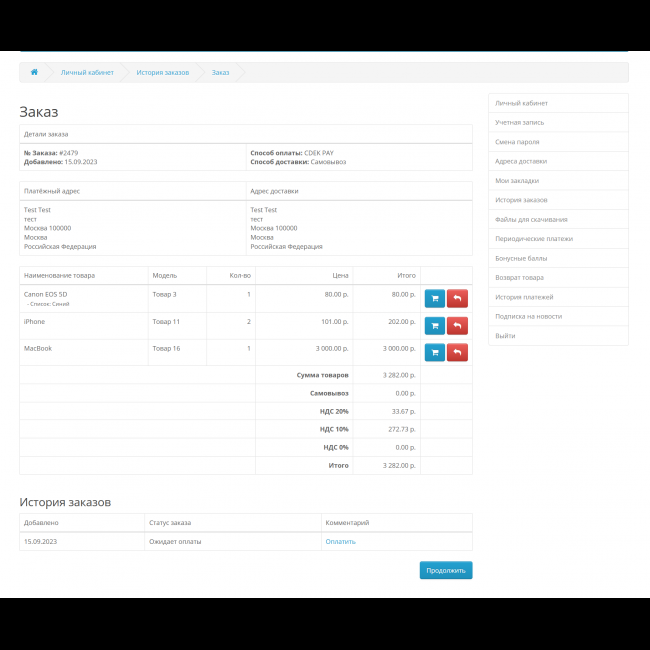The image size is (650, 650).
Task: Select Учетная запись in sidebar
Action: click(521, 122)
